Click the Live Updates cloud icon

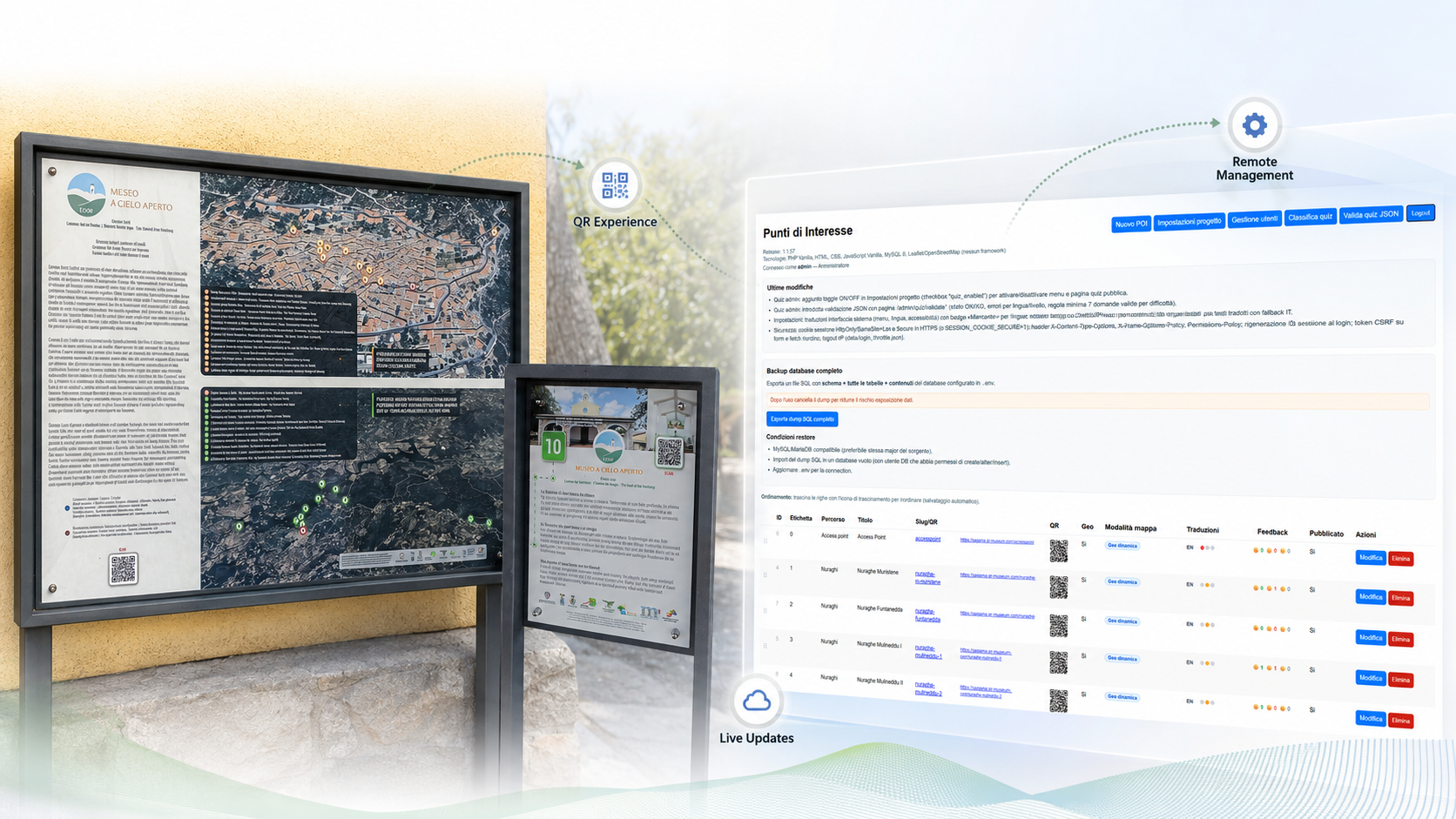click(756, 701)
